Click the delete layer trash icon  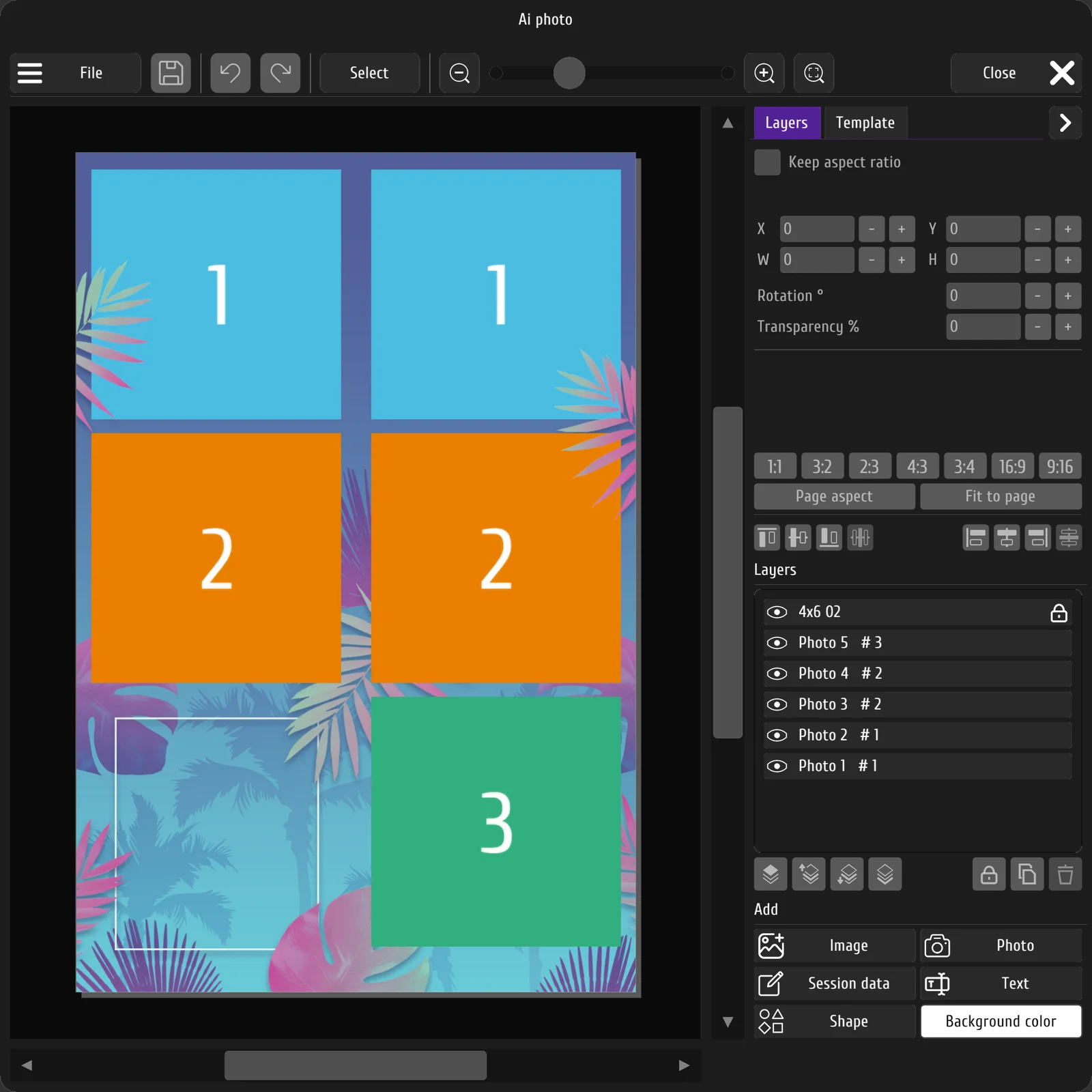click(x=1065, y=874)
